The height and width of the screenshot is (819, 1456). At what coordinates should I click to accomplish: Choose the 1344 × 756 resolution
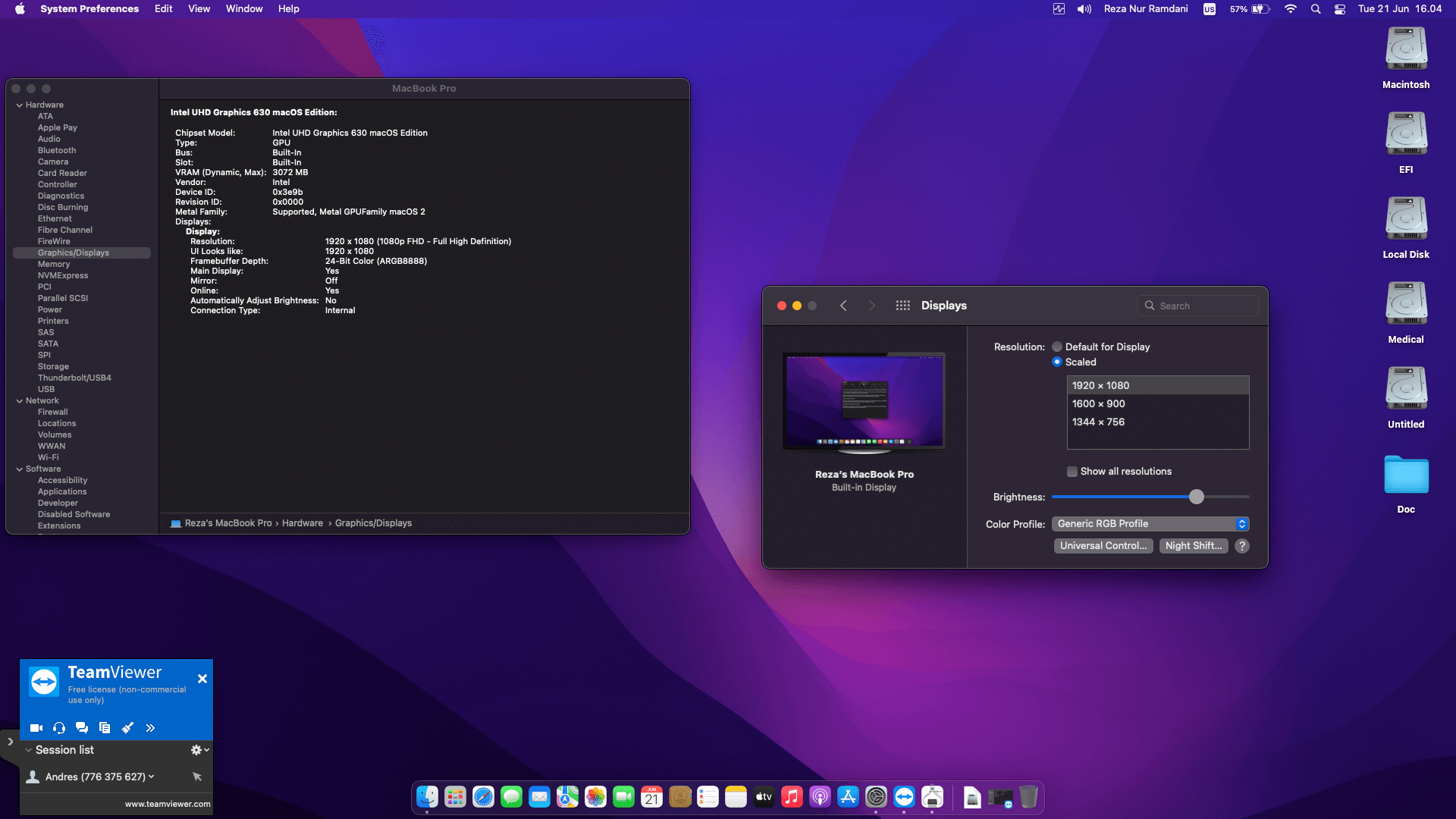click(1158, 422)
